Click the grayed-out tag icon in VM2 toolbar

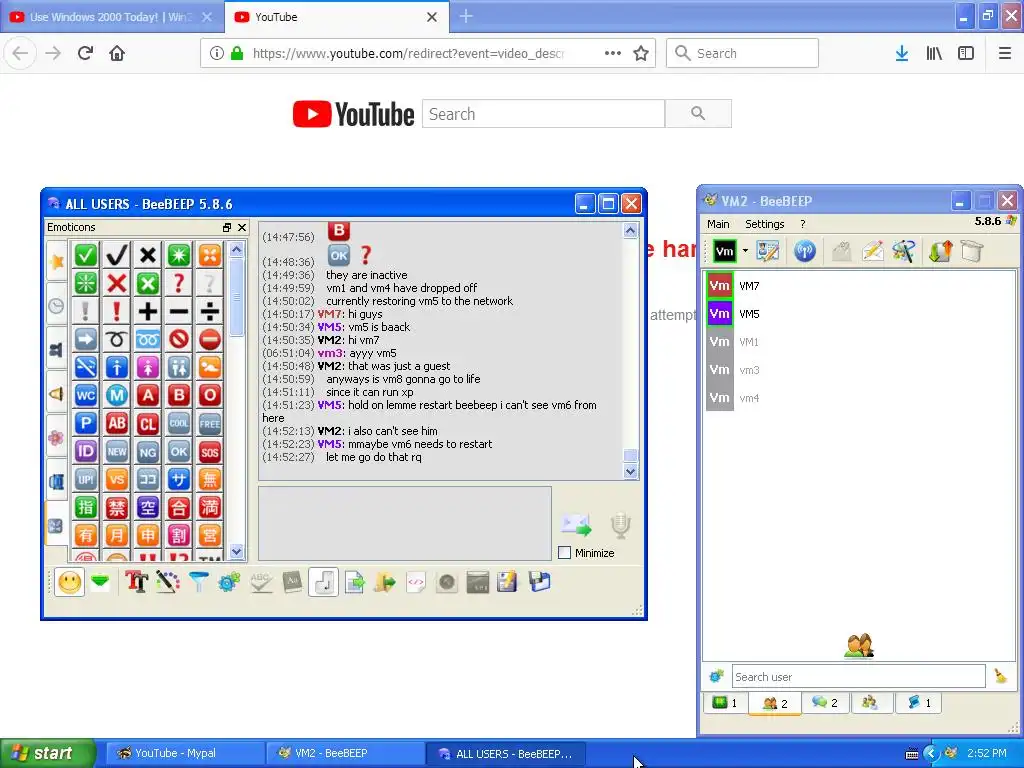pos(842,251)
